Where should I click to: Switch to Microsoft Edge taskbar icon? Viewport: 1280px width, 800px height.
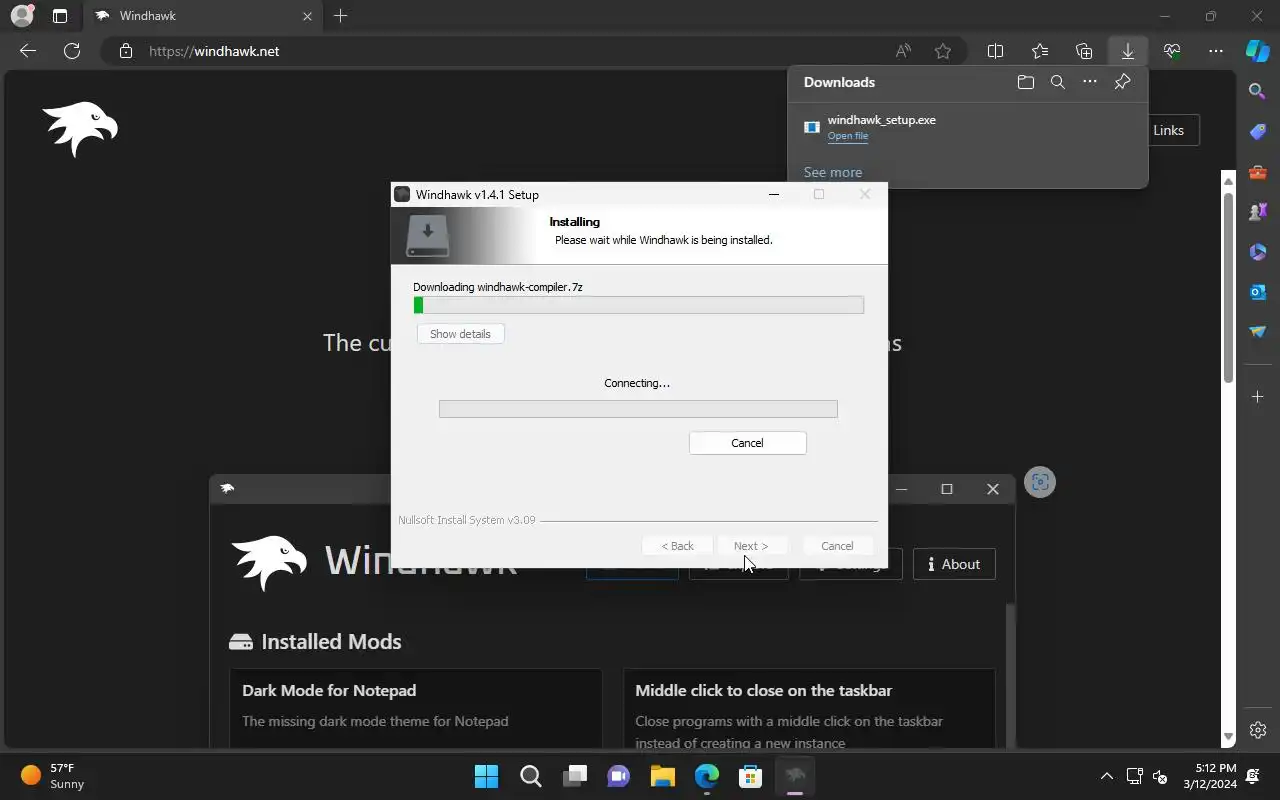[707, 776]
